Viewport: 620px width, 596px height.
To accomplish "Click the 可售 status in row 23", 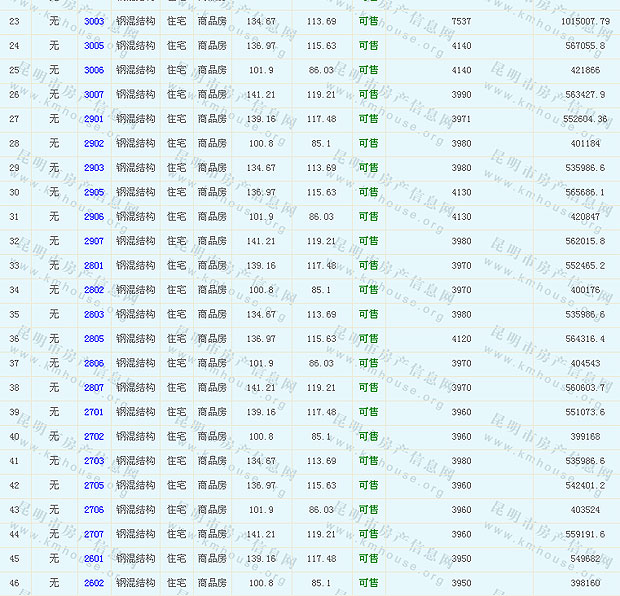I will (368, 21).
